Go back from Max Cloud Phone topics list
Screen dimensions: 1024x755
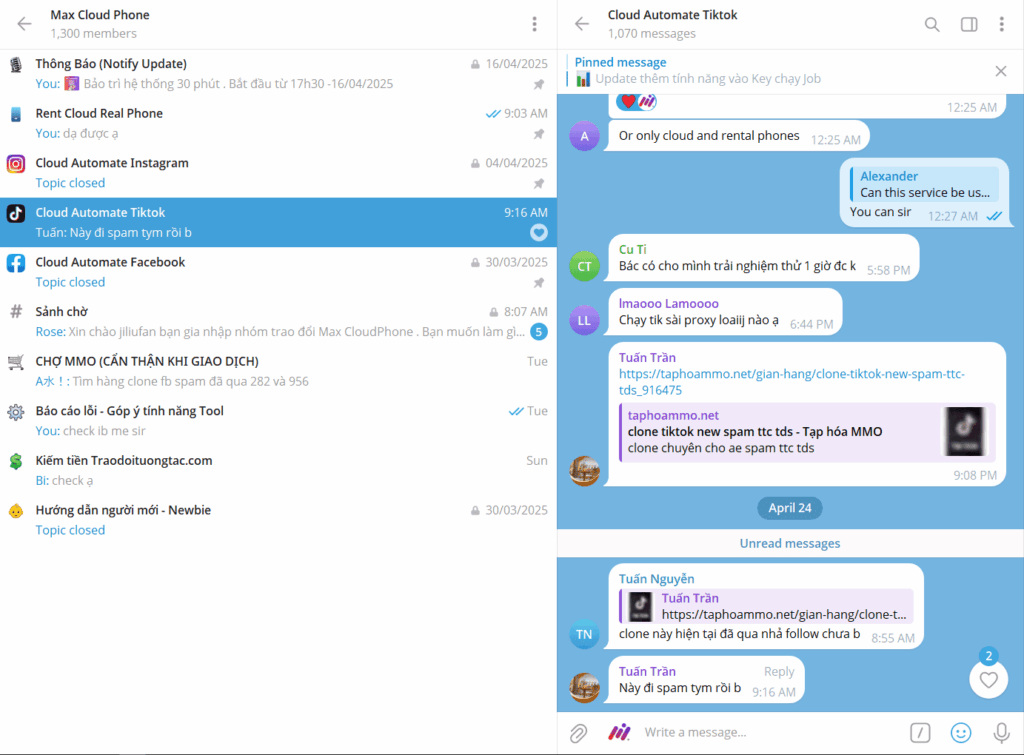(x=24, y=24)
